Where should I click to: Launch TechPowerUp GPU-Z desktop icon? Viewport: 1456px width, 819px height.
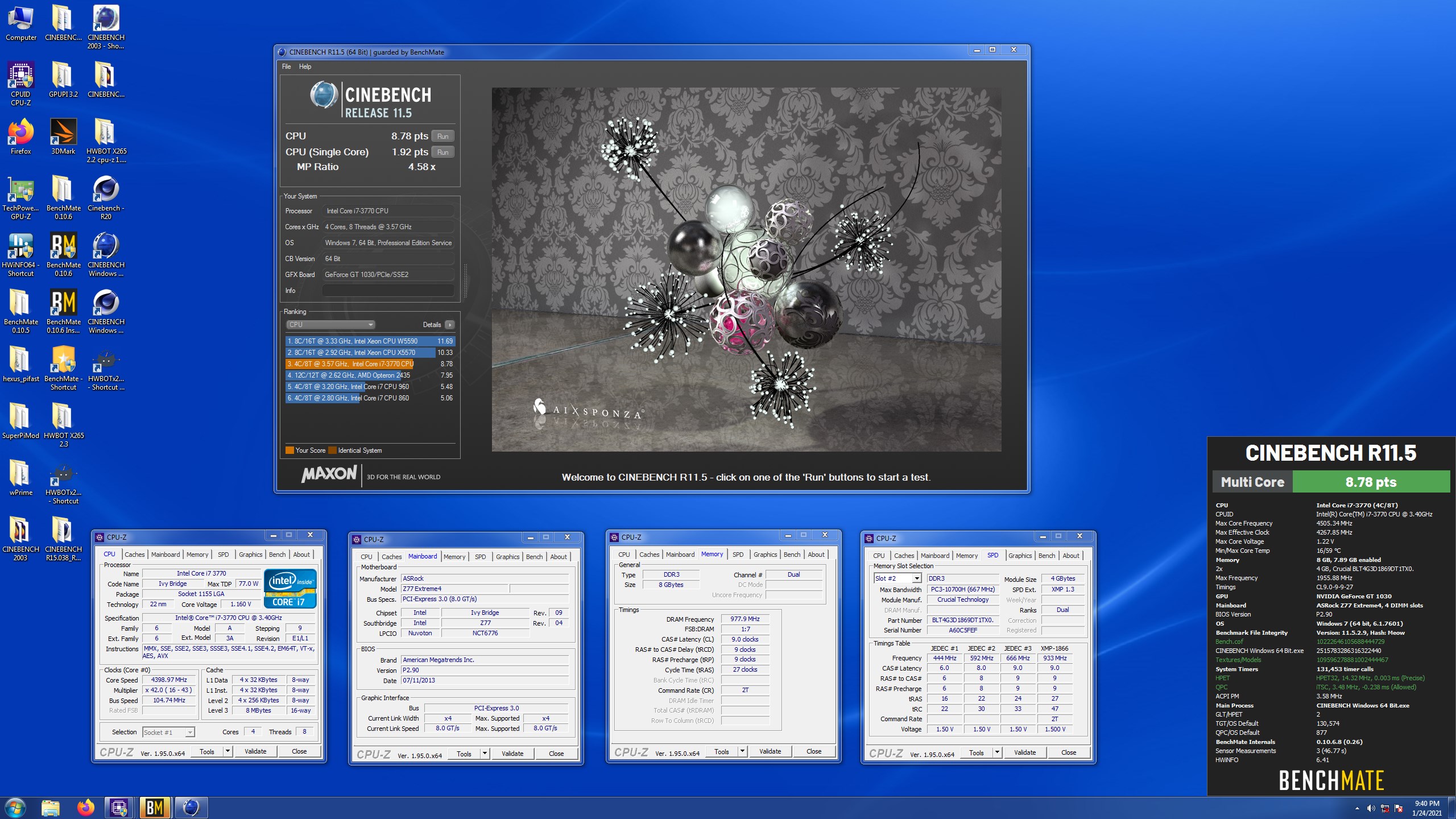pos(21,198)
